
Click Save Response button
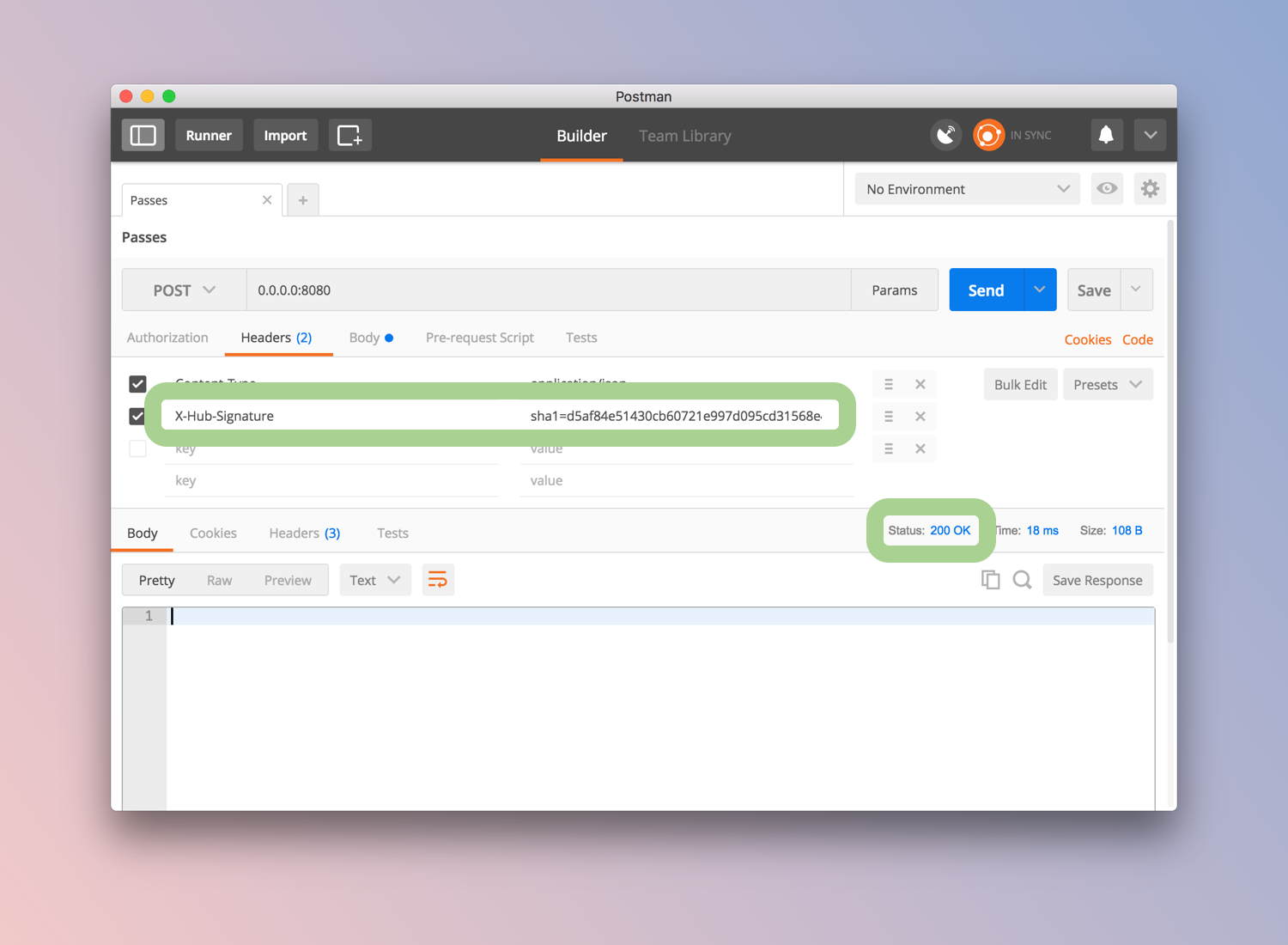point(1097,580)
